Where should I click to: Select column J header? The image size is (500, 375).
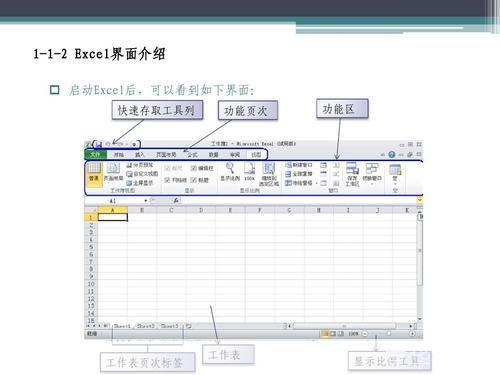click(x=378, y=210)
